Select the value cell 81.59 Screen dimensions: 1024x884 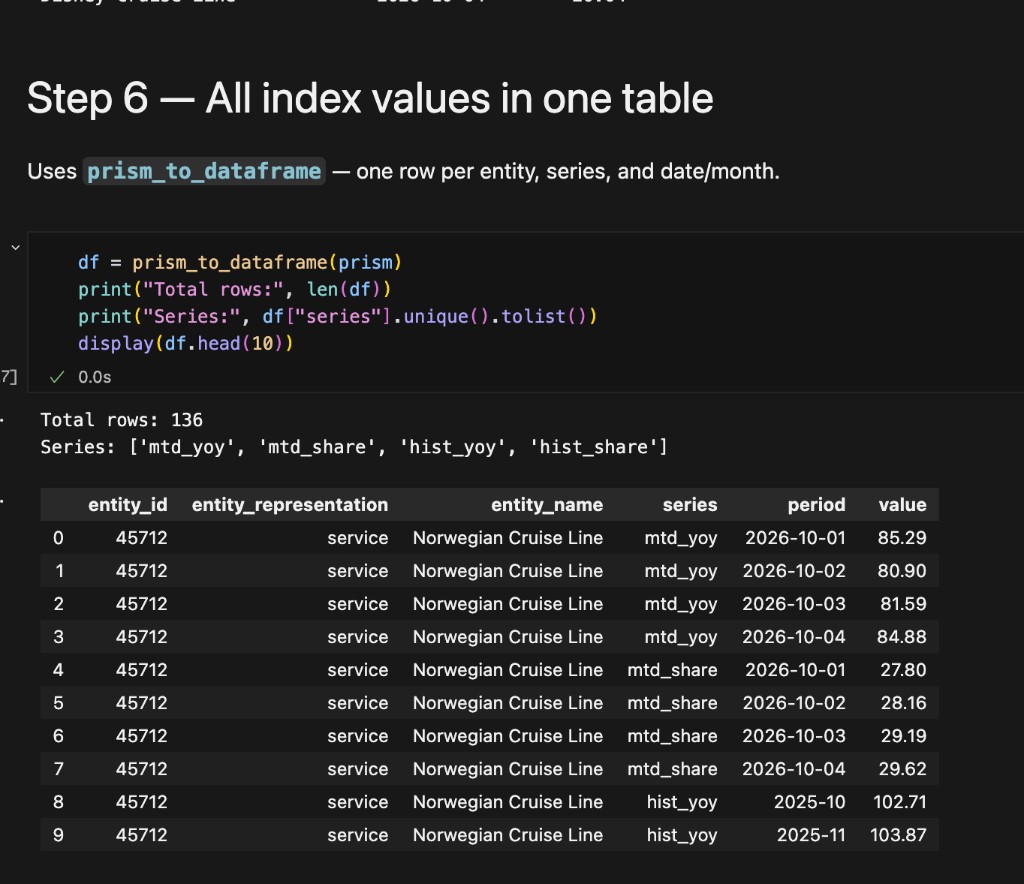(903, 604)
